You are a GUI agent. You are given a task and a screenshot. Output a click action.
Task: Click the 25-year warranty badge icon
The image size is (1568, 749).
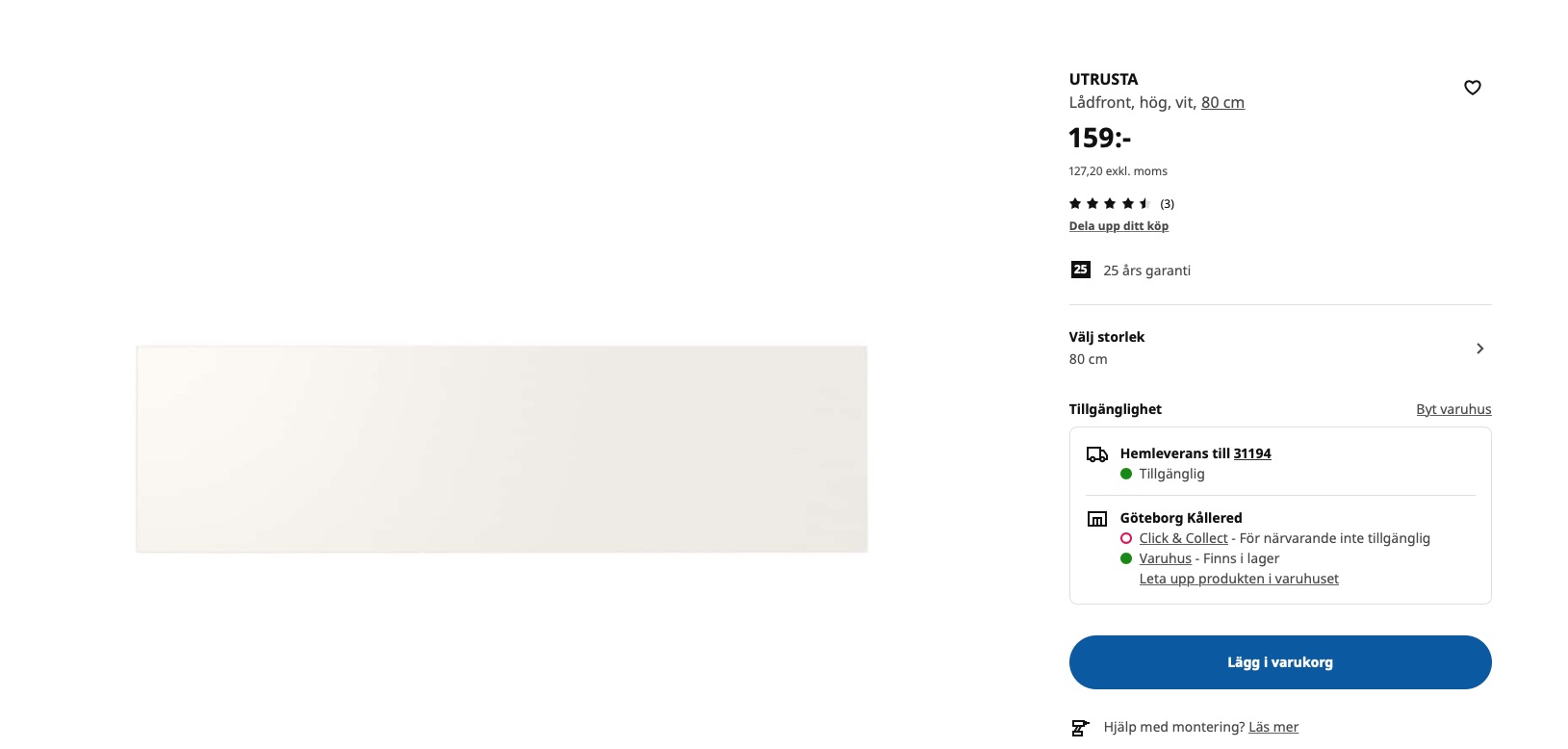tap(1080, 270)
